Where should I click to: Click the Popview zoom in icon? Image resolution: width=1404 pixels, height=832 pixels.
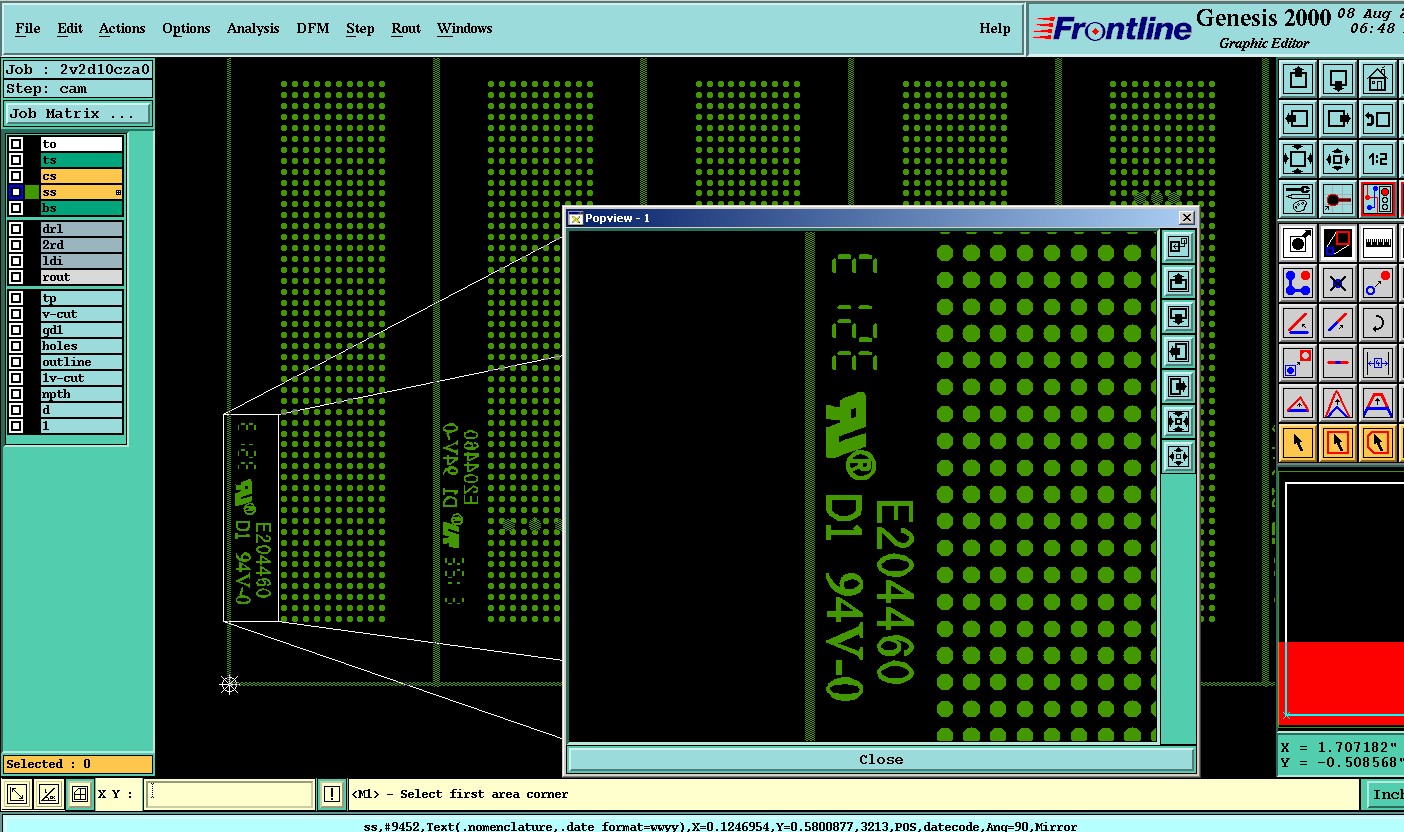point(1178,422)
